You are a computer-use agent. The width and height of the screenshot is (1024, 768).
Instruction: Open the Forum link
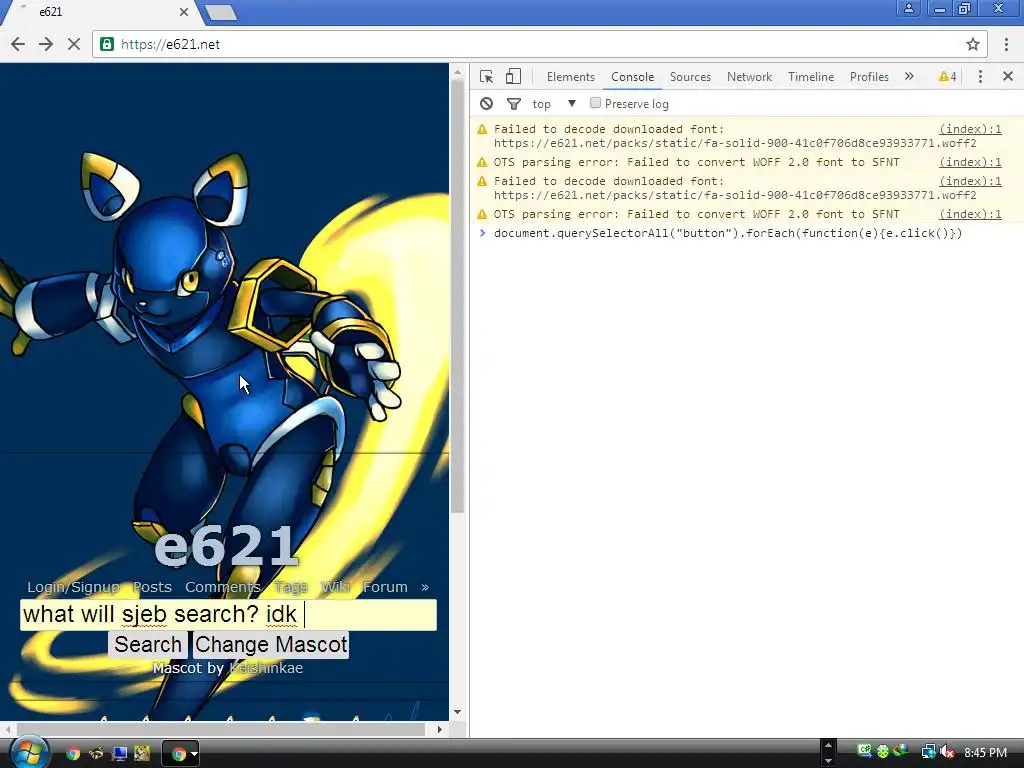coord(385,587)
